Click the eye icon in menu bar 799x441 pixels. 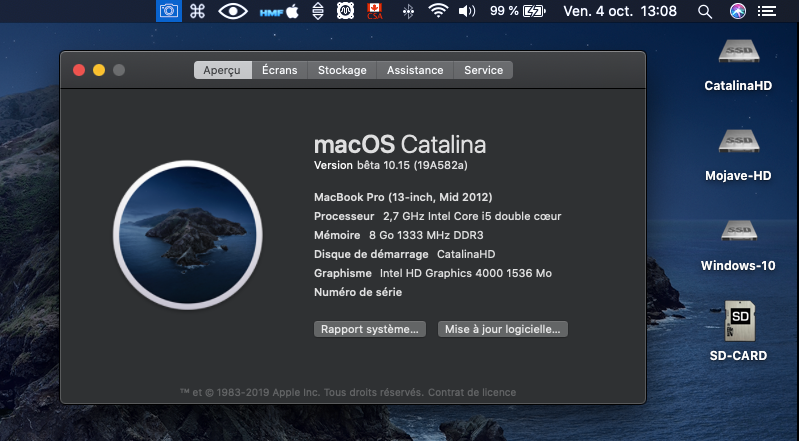pyautogui.click(x=233, y=11)
